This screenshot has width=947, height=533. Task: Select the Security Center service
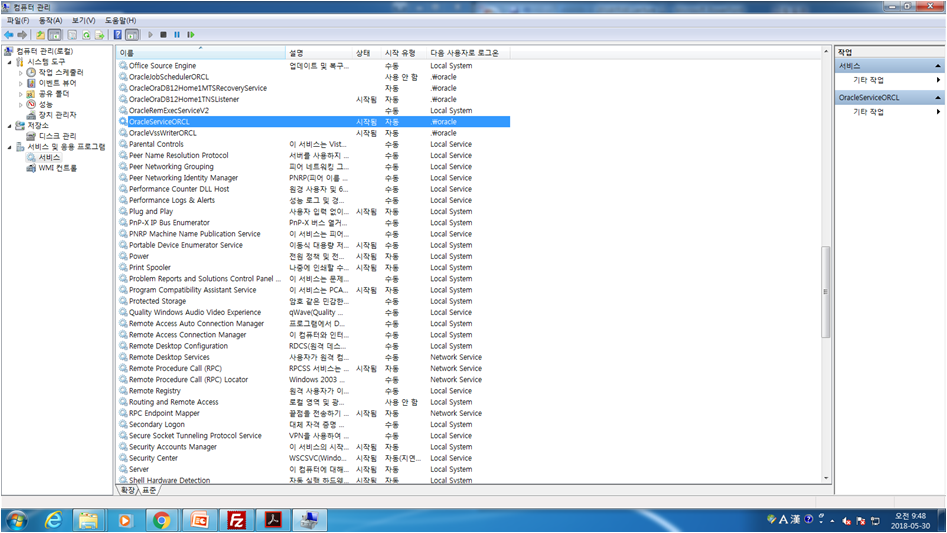coord(153,458)
